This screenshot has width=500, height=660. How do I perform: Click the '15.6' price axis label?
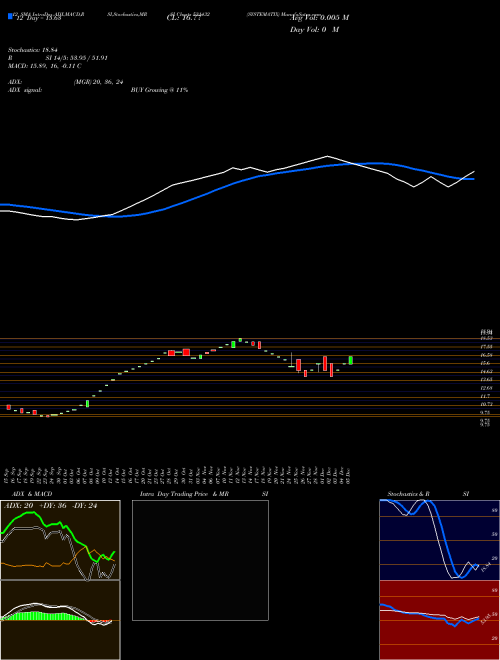click(x=485, y=363)
